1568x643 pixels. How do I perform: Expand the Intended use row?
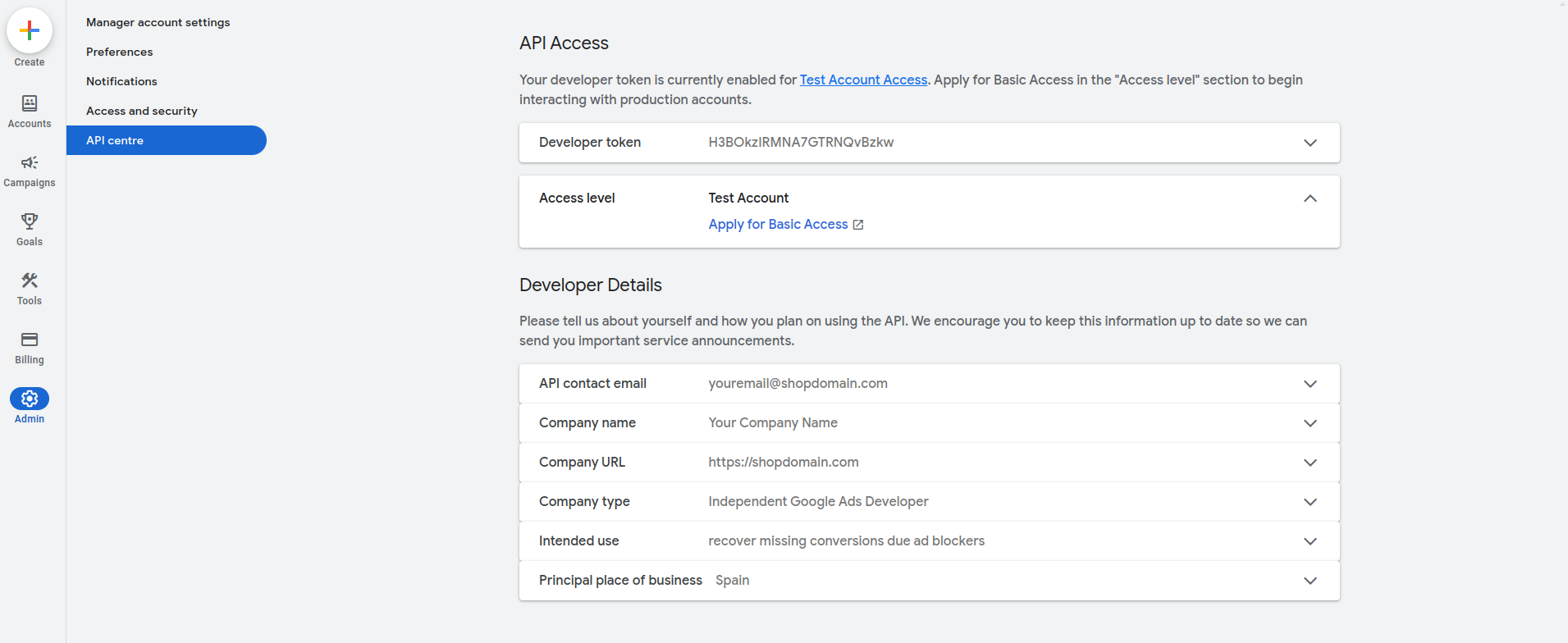click(1310, 541)
